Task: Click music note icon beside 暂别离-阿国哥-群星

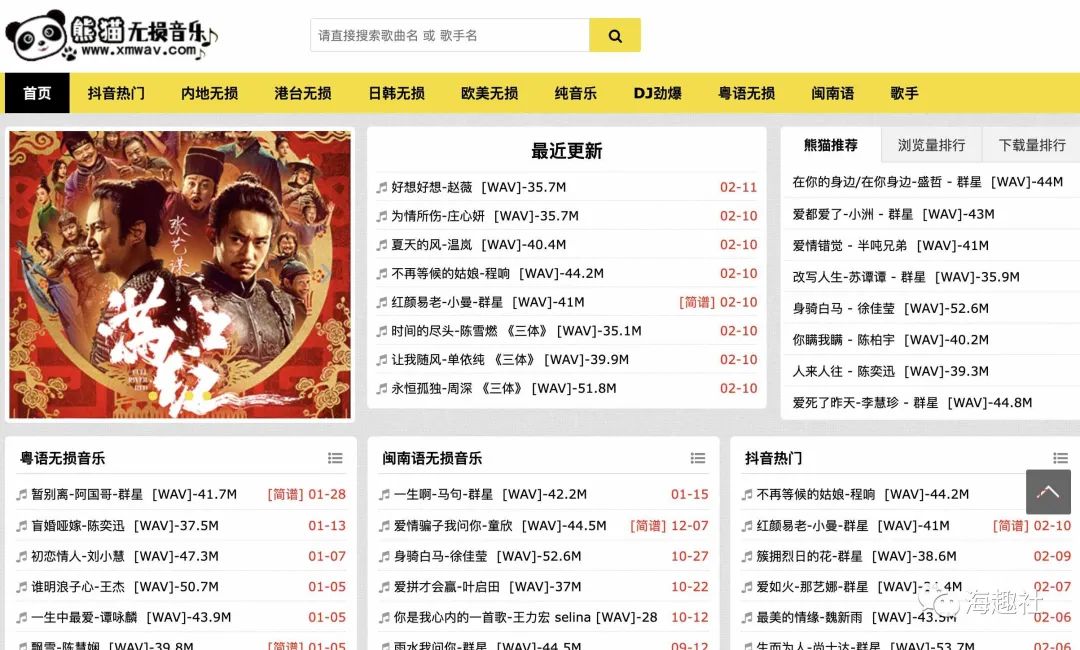Action: pyautogui.click(x=22, y=494)
